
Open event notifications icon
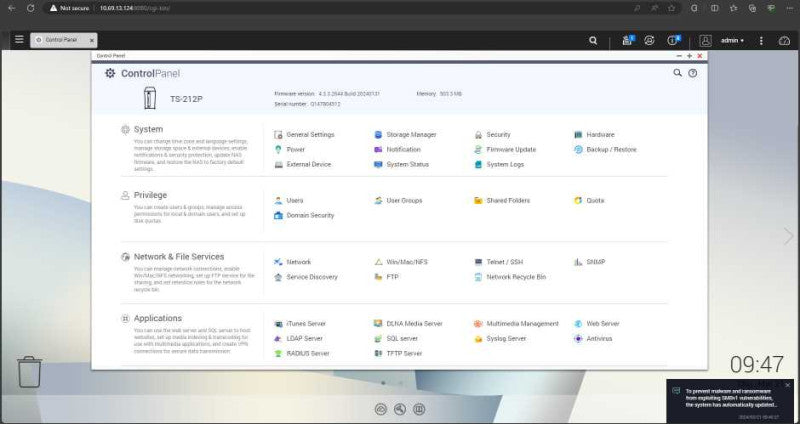point(673,40)
